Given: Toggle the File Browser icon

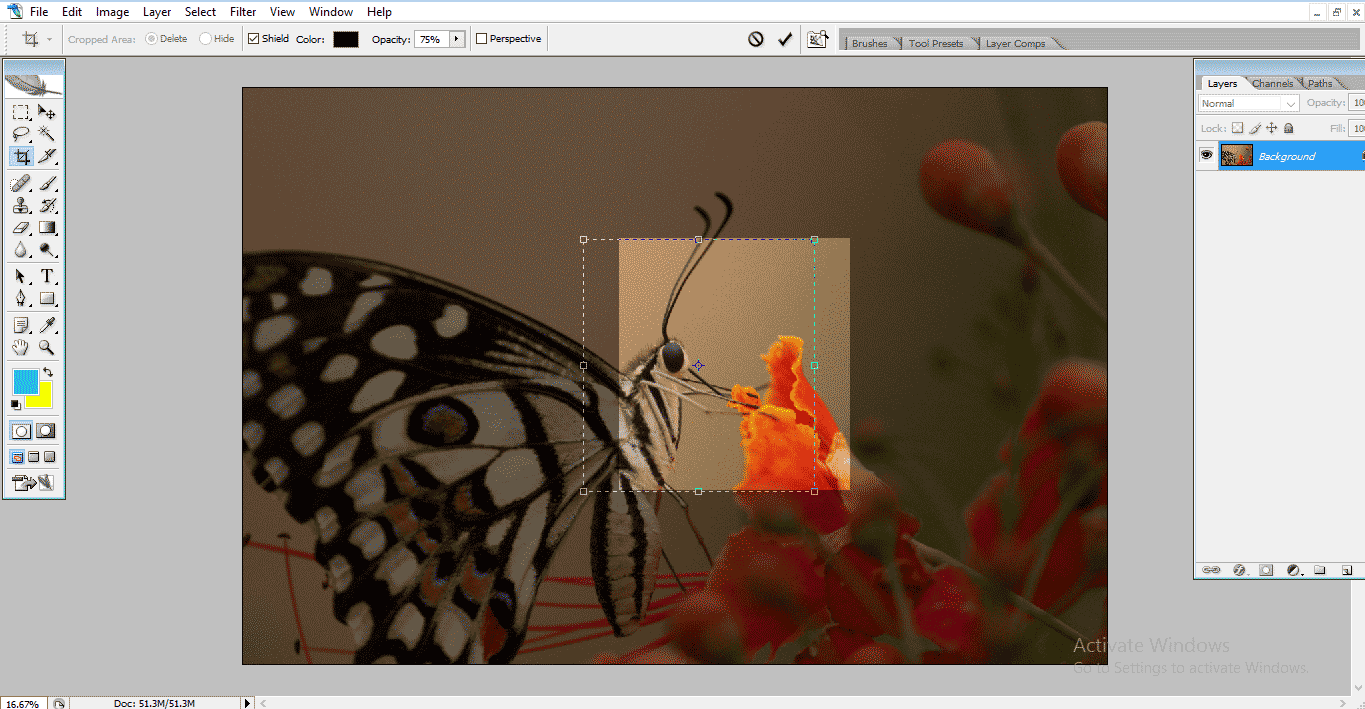Looking at the screenshot, I should pos(818,39).
